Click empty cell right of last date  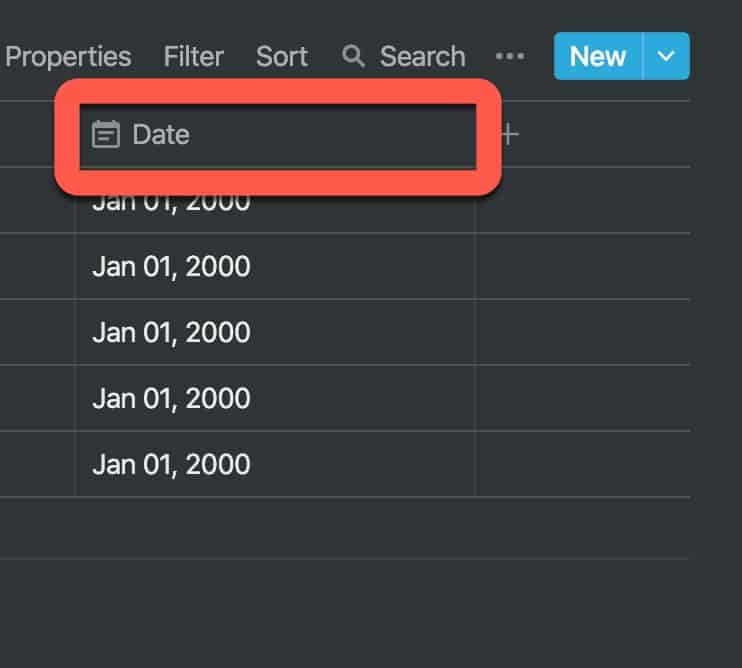coord(583,464)
